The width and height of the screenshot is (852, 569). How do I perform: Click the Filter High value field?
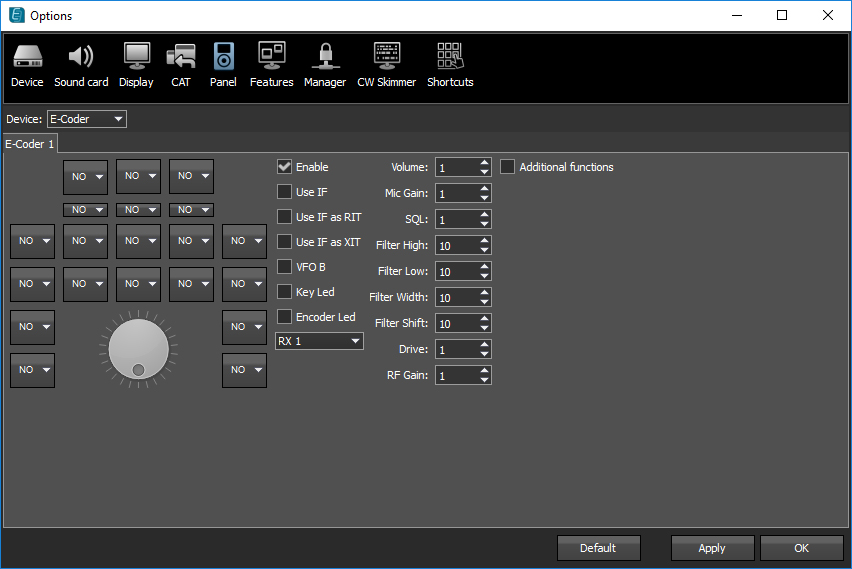coord(456,245)
